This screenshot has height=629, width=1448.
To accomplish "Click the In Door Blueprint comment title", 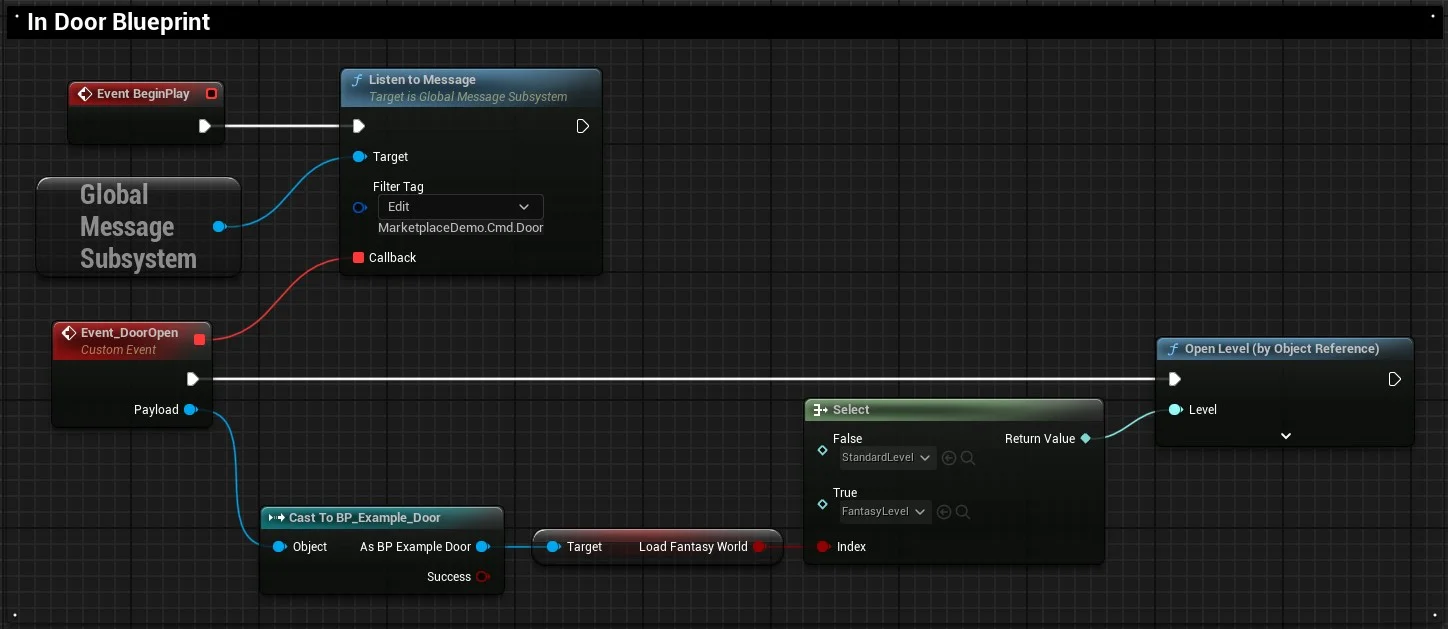I will 118,22.
